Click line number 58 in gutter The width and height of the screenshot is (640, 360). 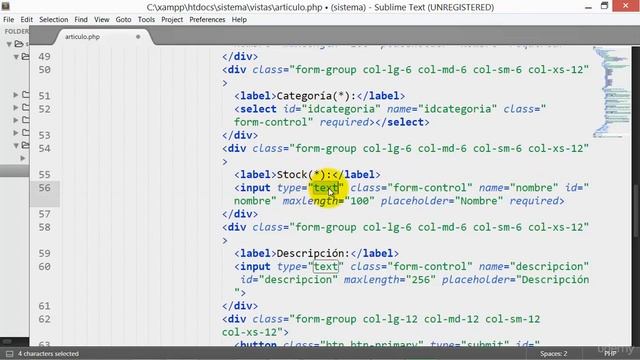coord(44,227)
